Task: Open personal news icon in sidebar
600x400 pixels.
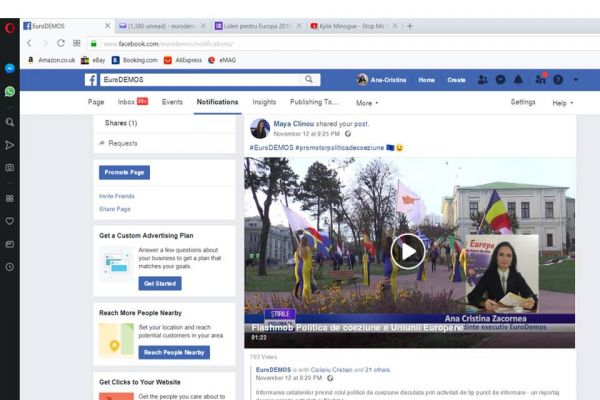Action: pyautogui.click(x=10, y=244)
